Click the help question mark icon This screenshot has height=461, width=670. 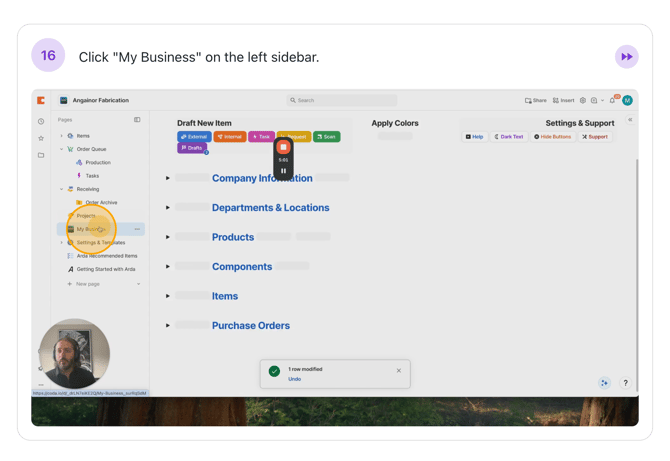tap(625, 383)
